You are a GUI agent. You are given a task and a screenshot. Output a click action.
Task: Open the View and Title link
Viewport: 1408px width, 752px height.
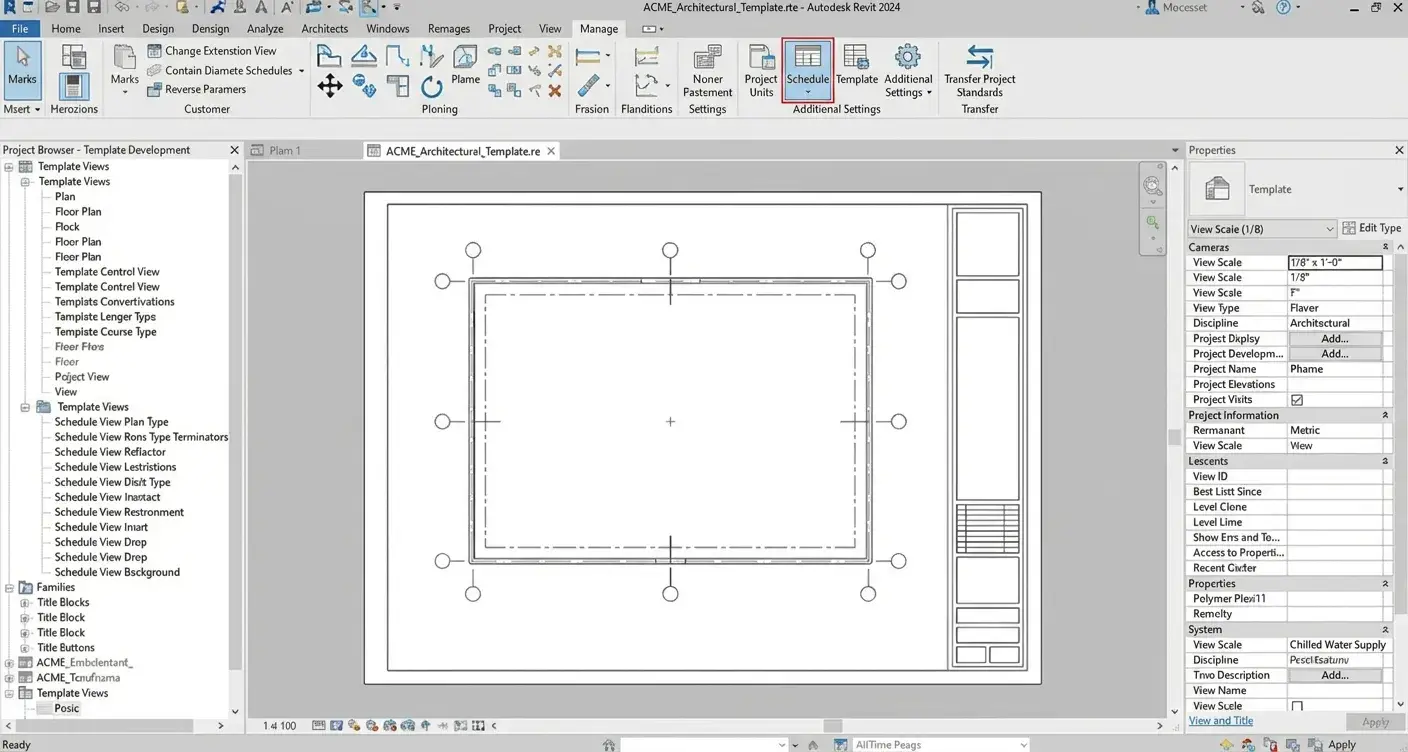[1220, 721]
